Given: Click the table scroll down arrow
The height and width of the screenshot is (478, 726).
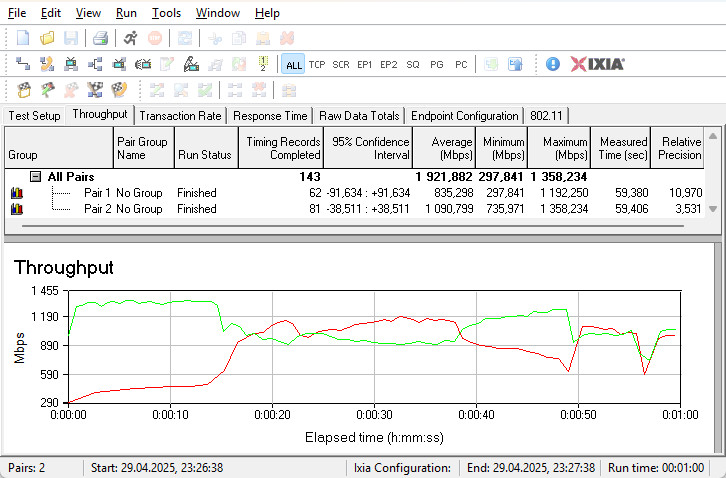Looking at the screenshot, I should (713, 209).
